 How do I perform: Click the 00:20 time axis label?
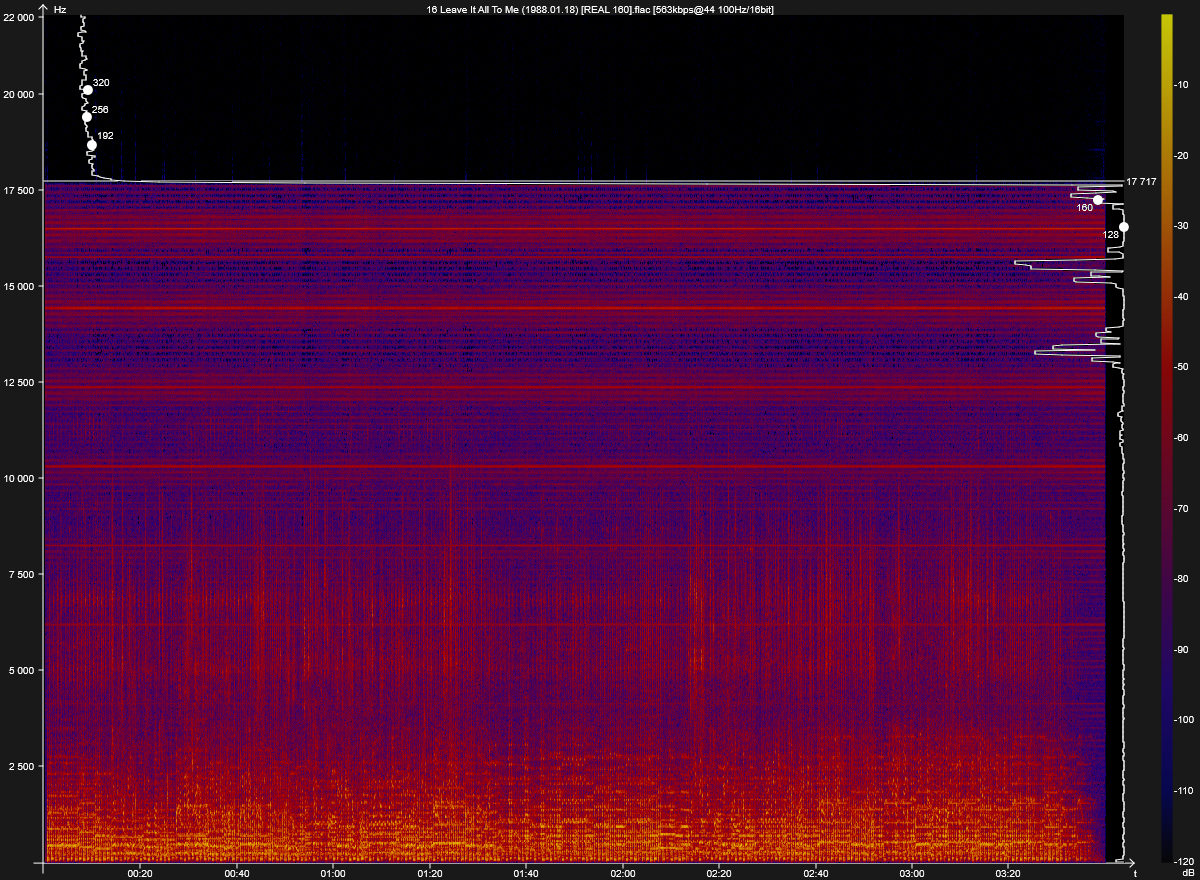click(140, 873)
